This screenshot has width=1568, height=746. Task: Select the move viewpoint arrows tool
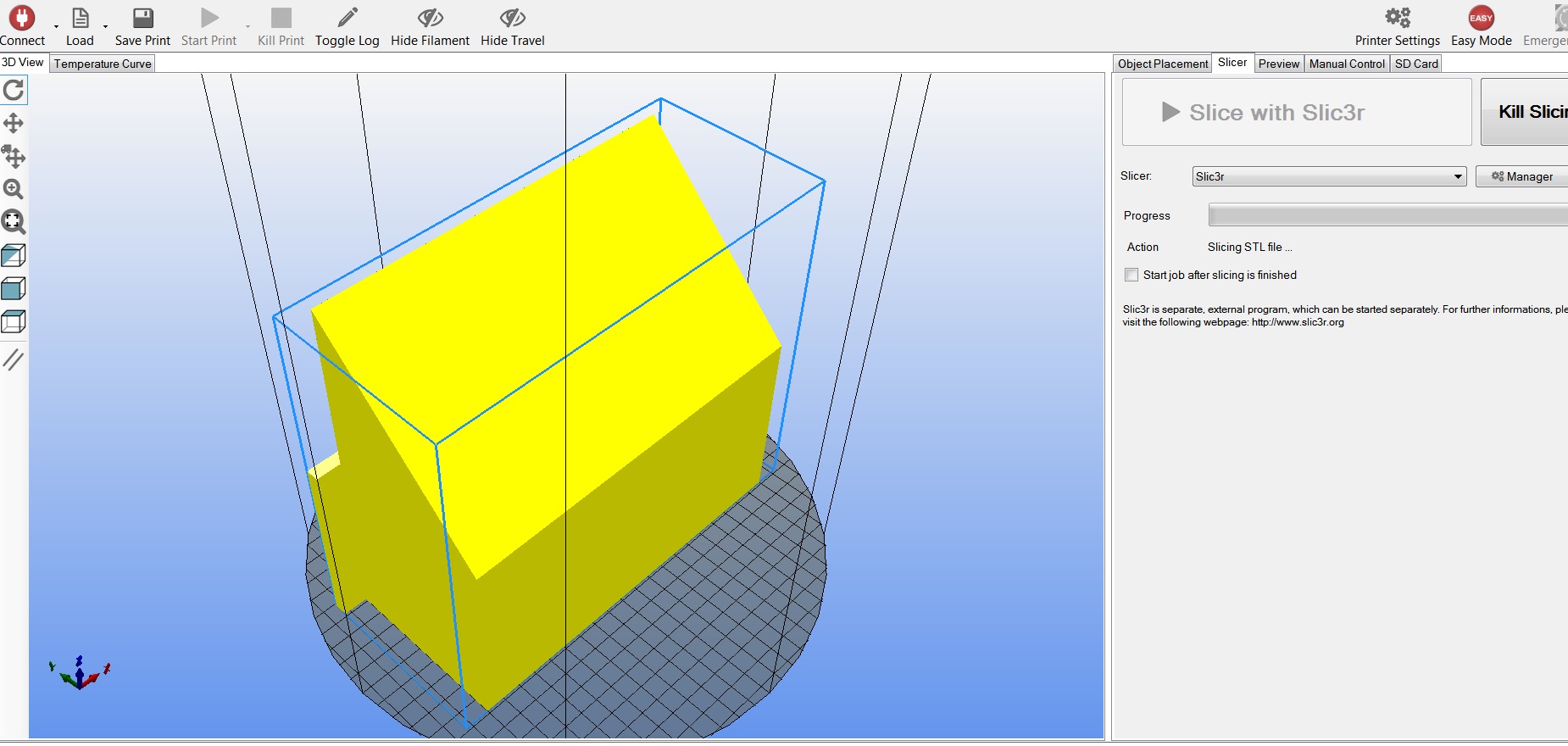[x=14, y=124]
